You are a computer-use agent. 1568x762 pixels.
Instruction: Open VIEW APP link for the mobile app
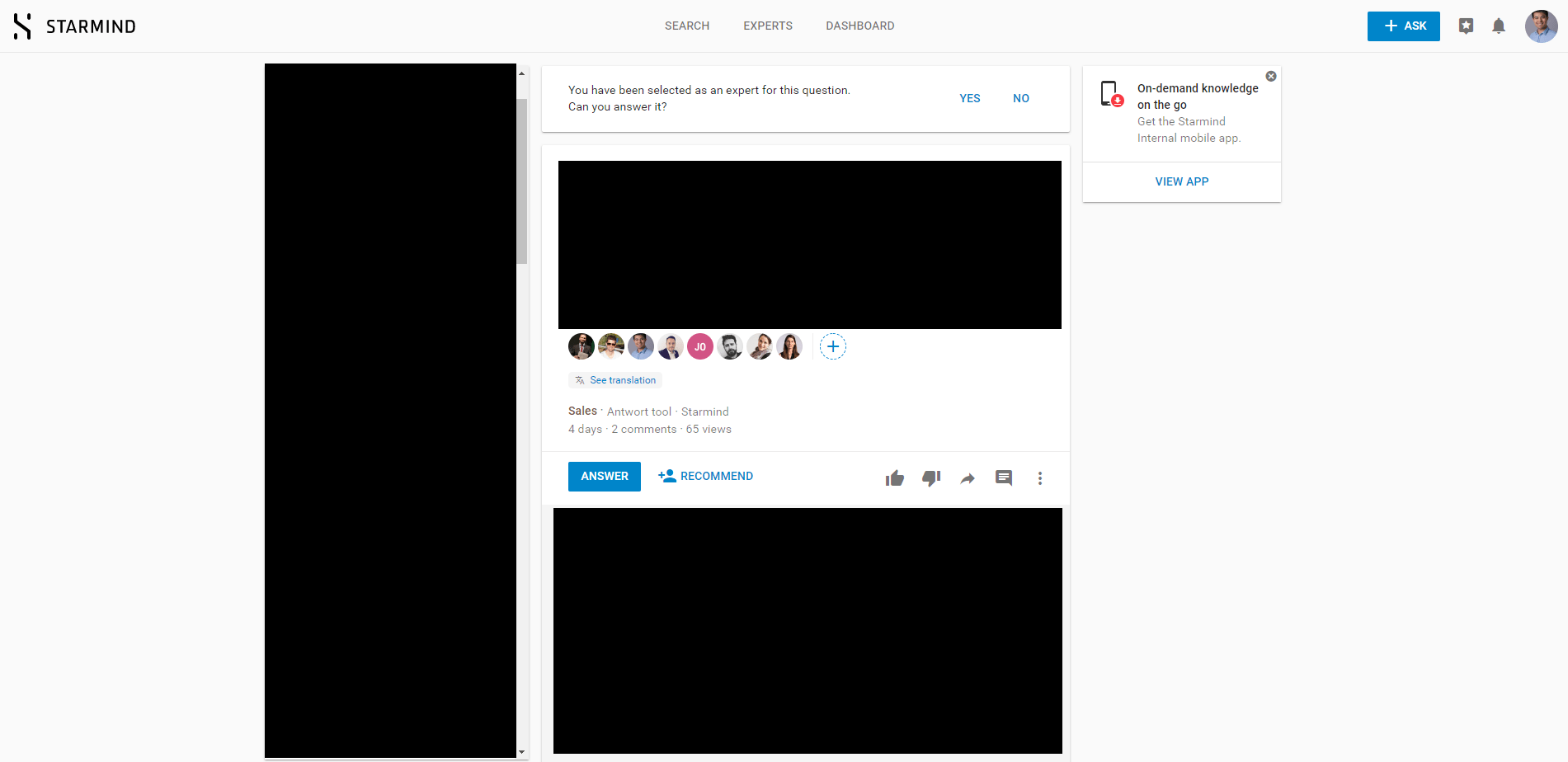(1182, 181)
